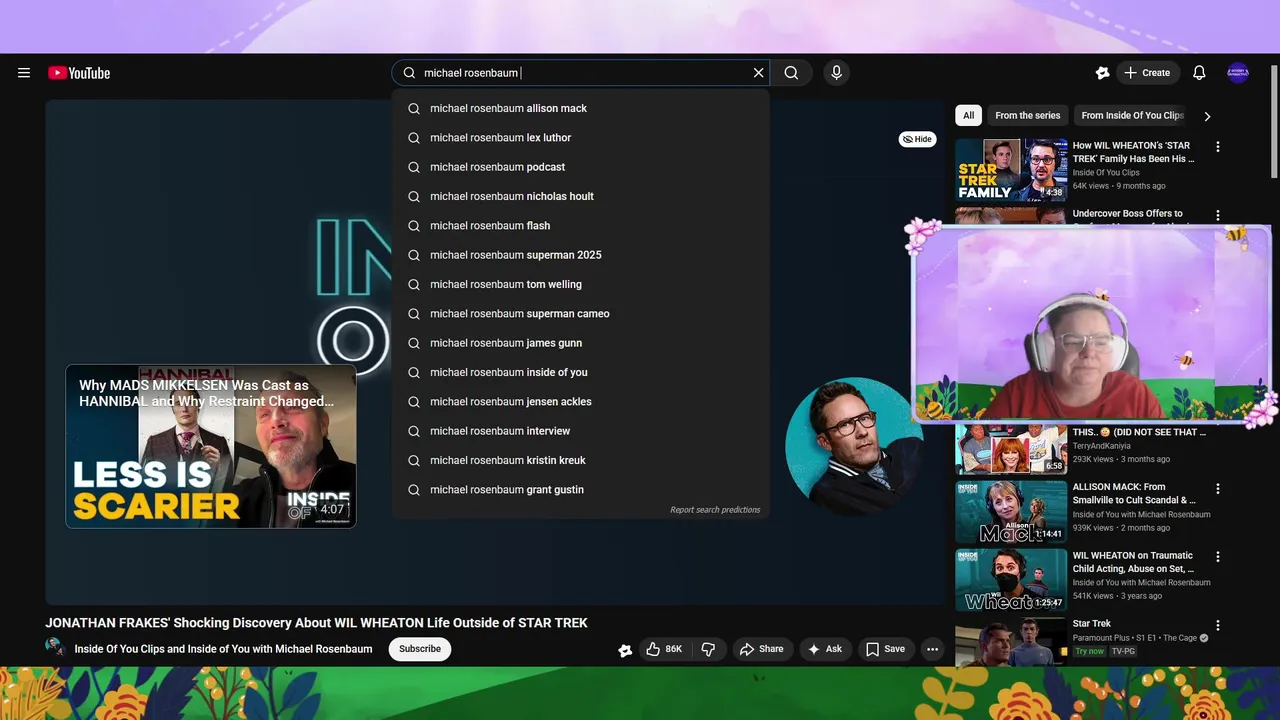
Task: Select suggestion michael rosenbaum allison mack
Action: (581, 108)
